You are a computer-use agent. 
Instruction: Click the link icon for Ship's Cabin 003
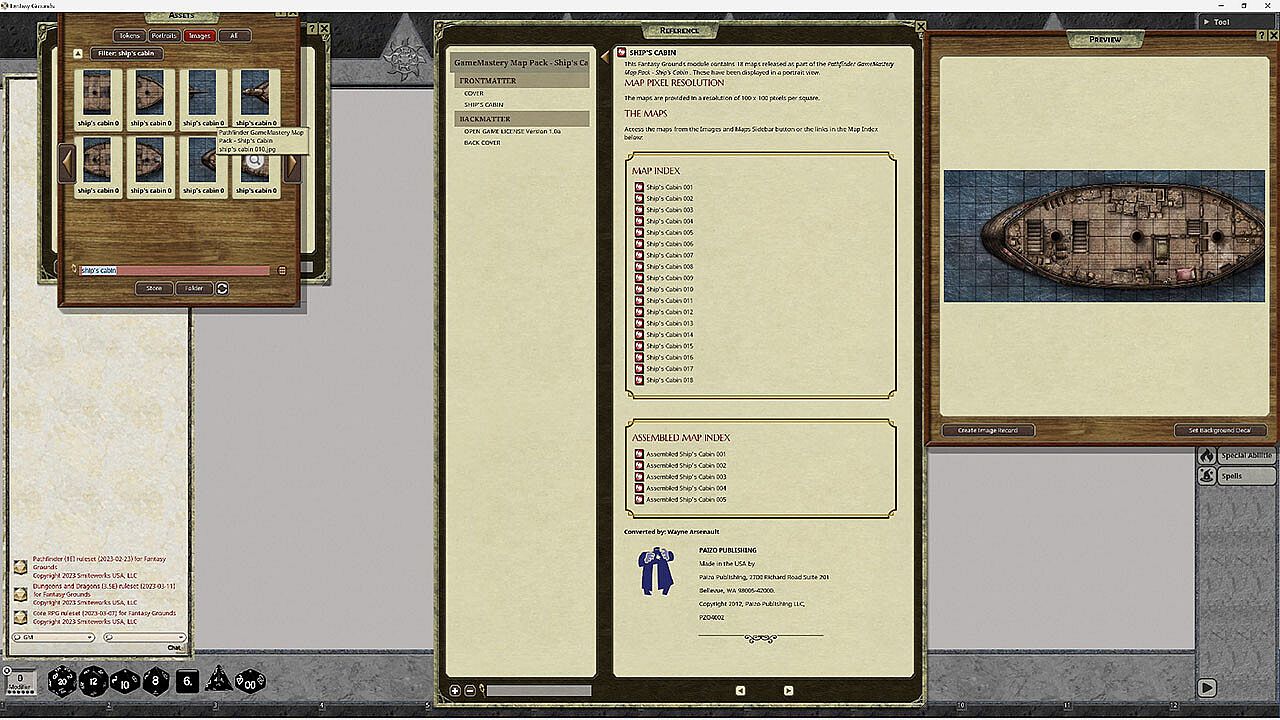(640, 210)
